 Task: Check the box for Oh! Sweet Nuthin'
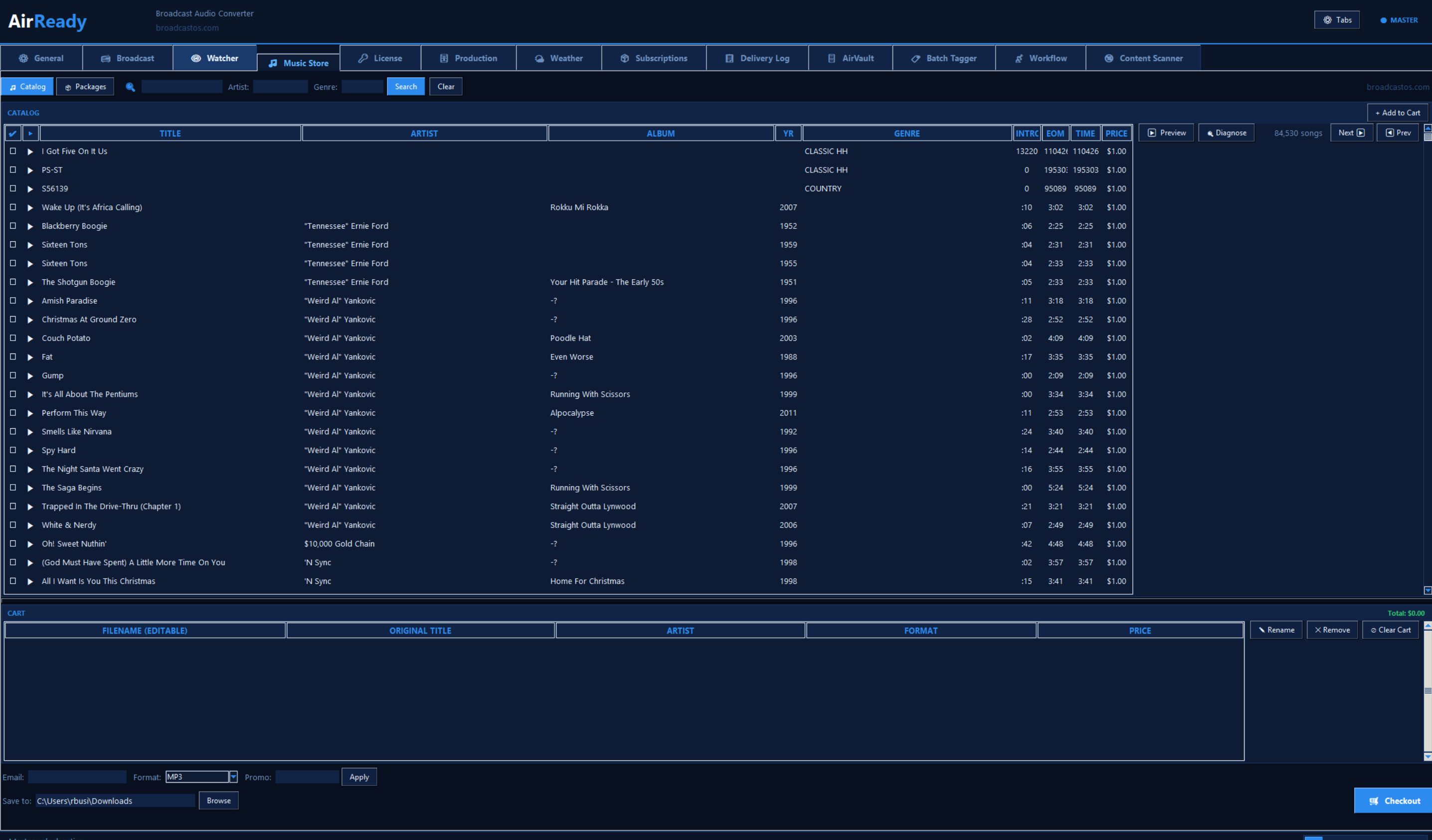(12, 544)
